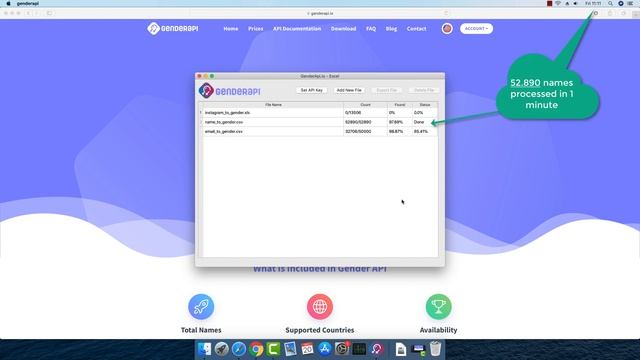Click the Set API Key button

click(x=311, y=90)
